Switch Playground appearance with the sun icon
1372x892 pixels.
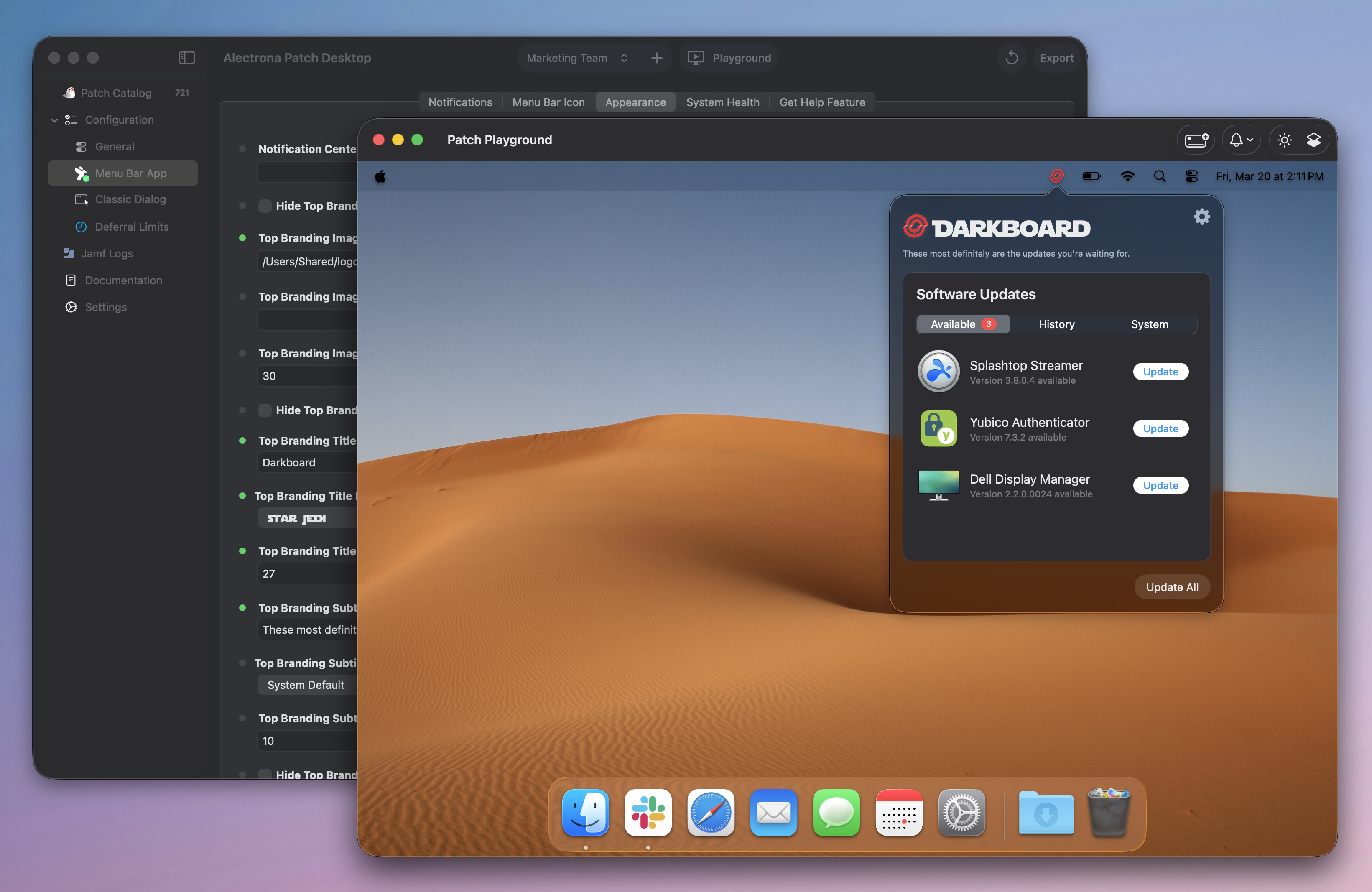tap(1284, 140)
